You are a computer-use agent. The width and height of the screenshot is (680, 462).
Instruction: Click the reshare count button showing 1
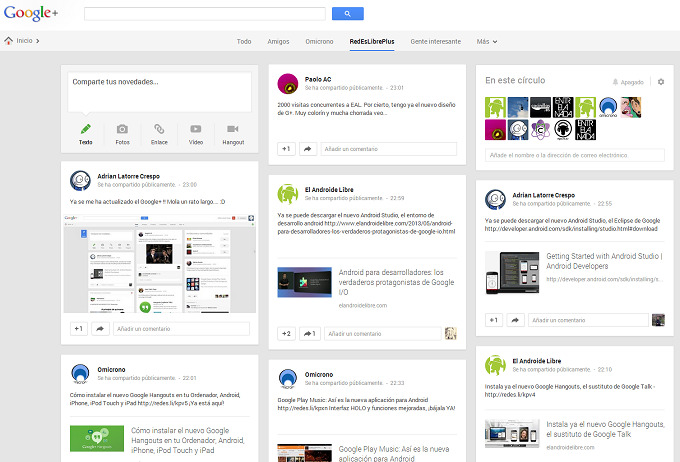[x=310, y=334]
